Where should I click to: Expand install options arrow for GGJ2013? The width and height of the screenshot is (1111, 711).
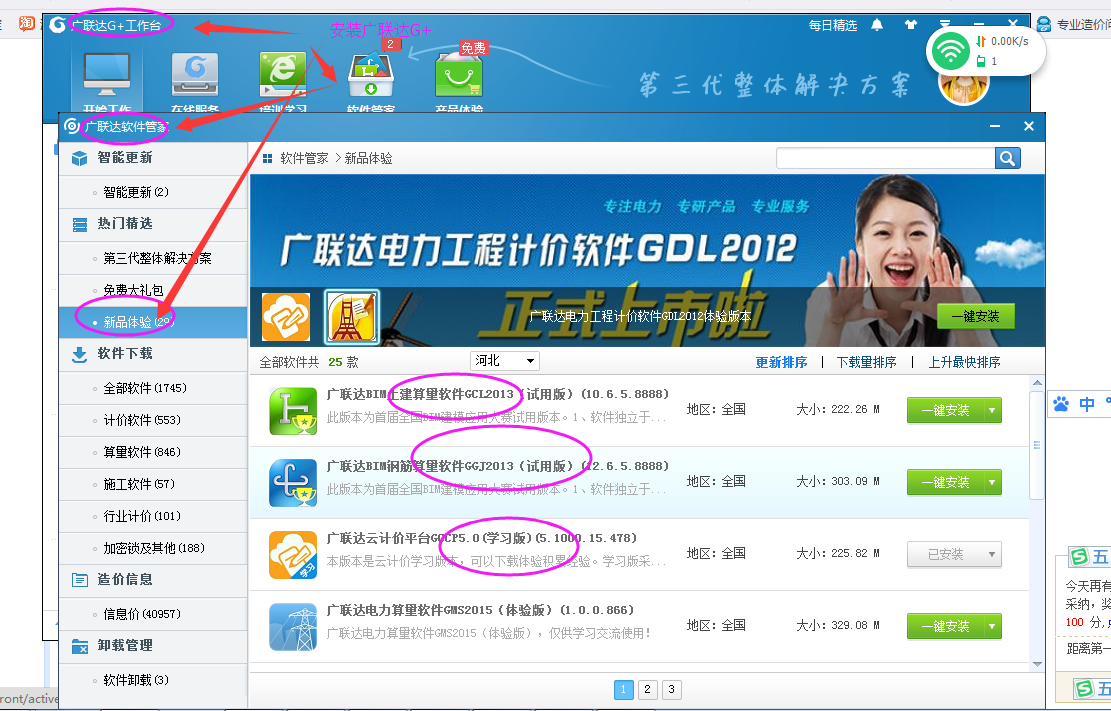coord(992,483)
